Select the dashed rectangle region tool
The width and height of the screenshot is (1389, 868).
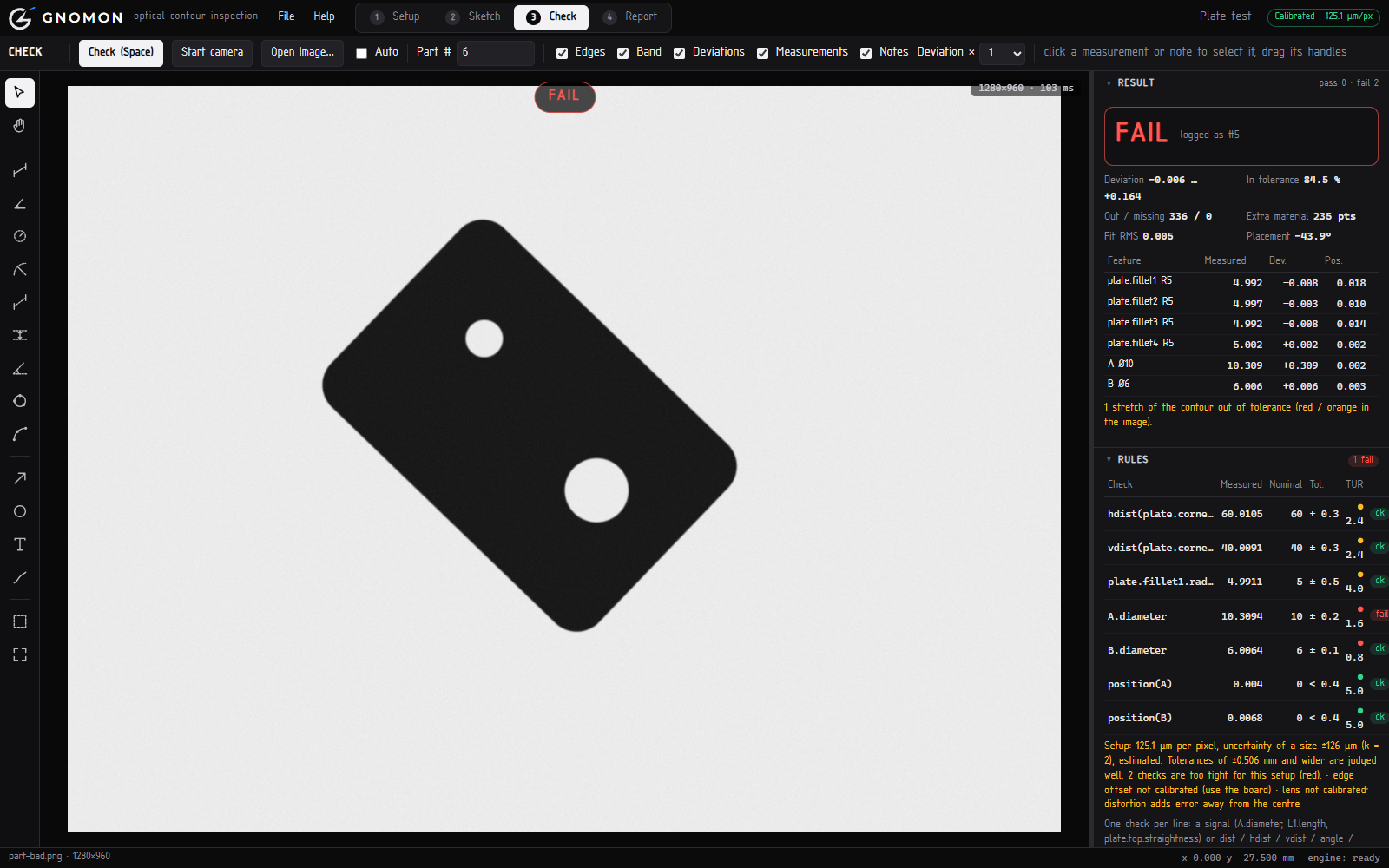click(20, 621)
